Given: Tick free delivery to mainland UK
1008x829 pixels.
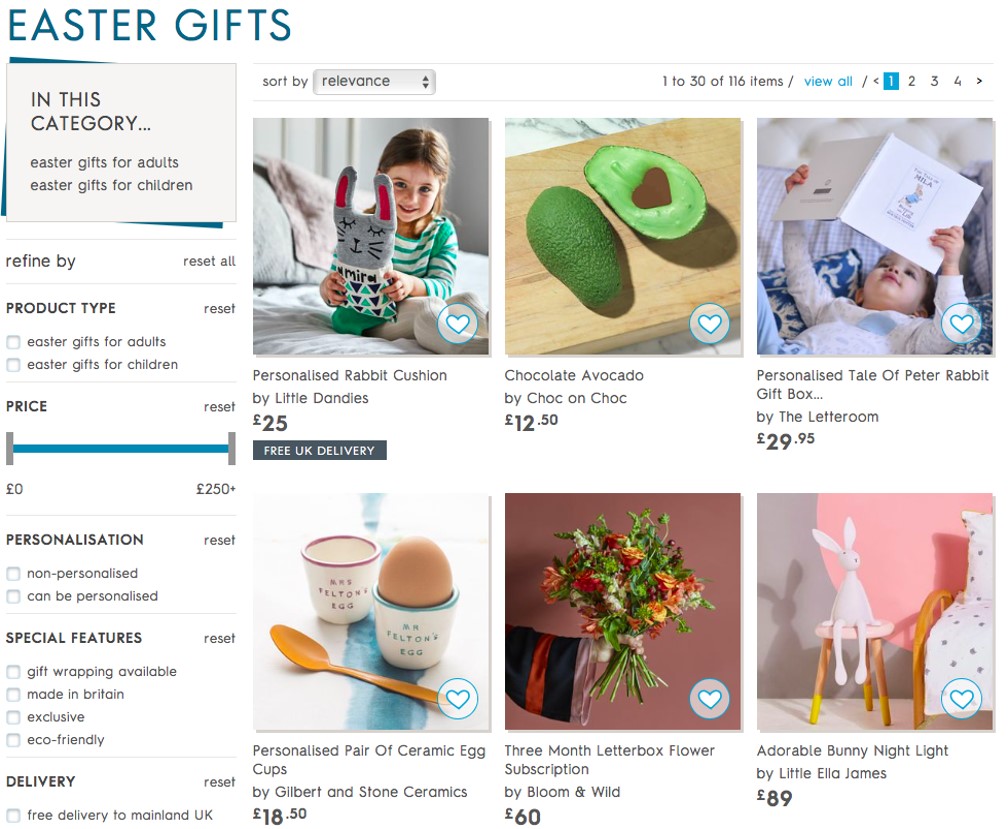Looking at the screenshot, I should (x=13, y=816).
